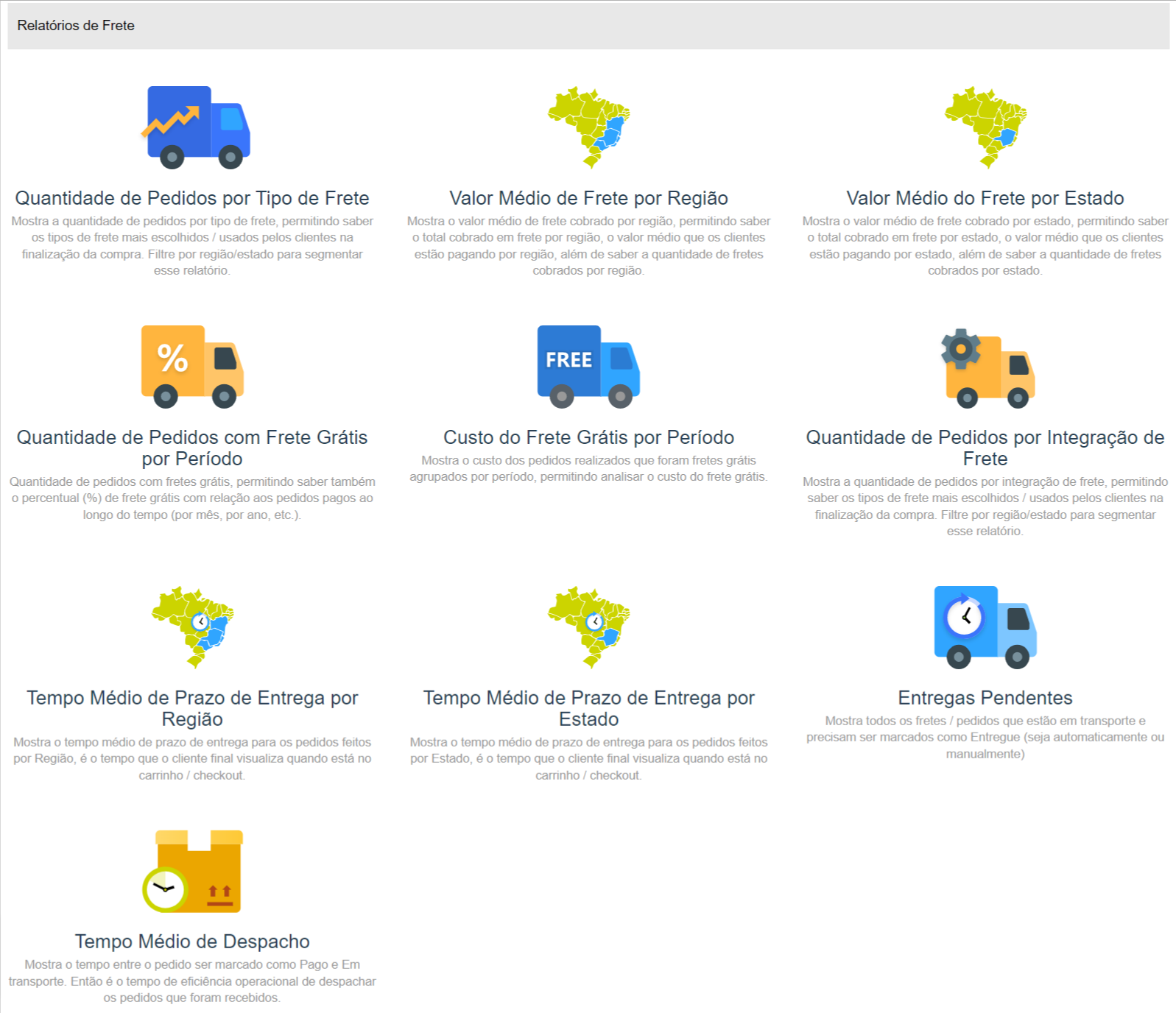Image resolution: width=1176 pixels, height=1013 pixels.
Task: Open the clock map icon for Entrega por Estado
Action: point(588,627)
